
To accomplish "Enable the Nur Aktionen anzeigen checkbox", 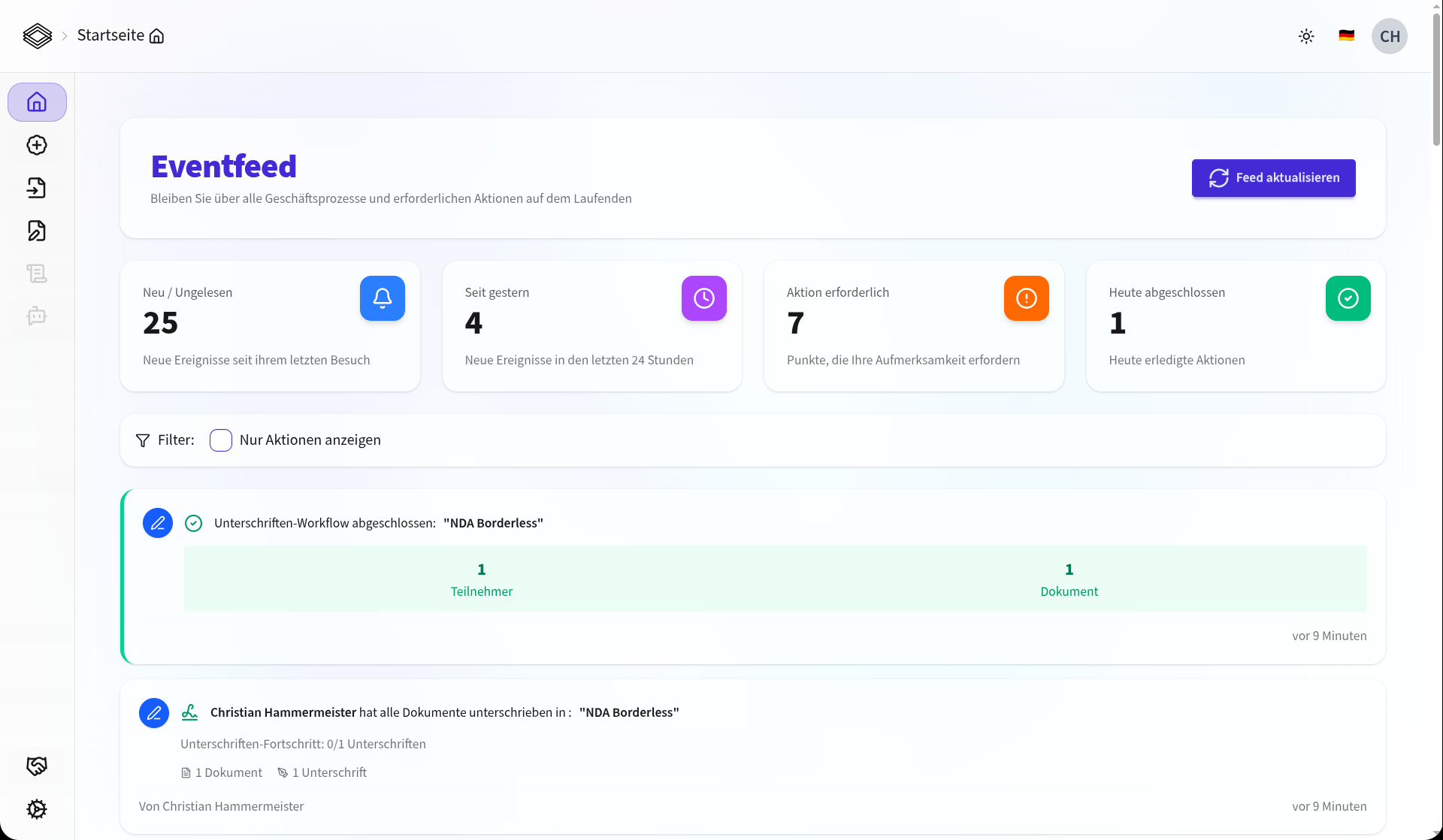I will [x=220, y=440].
